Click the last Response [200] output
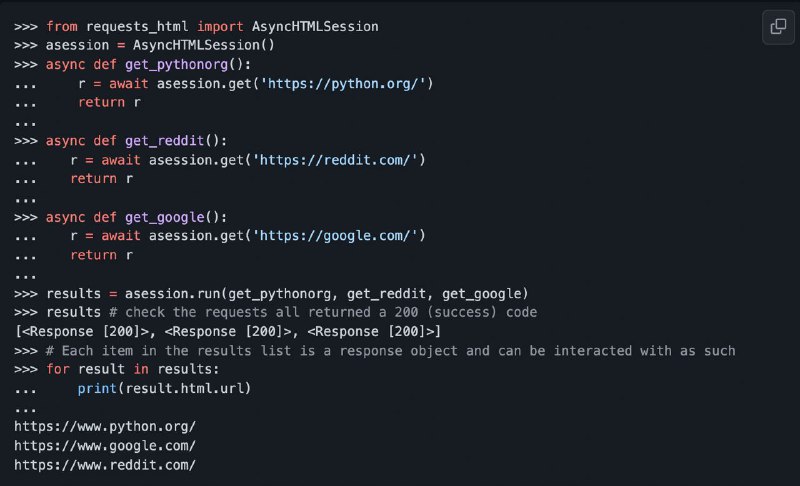Viewport: 800px width, 486px height. 371,331
